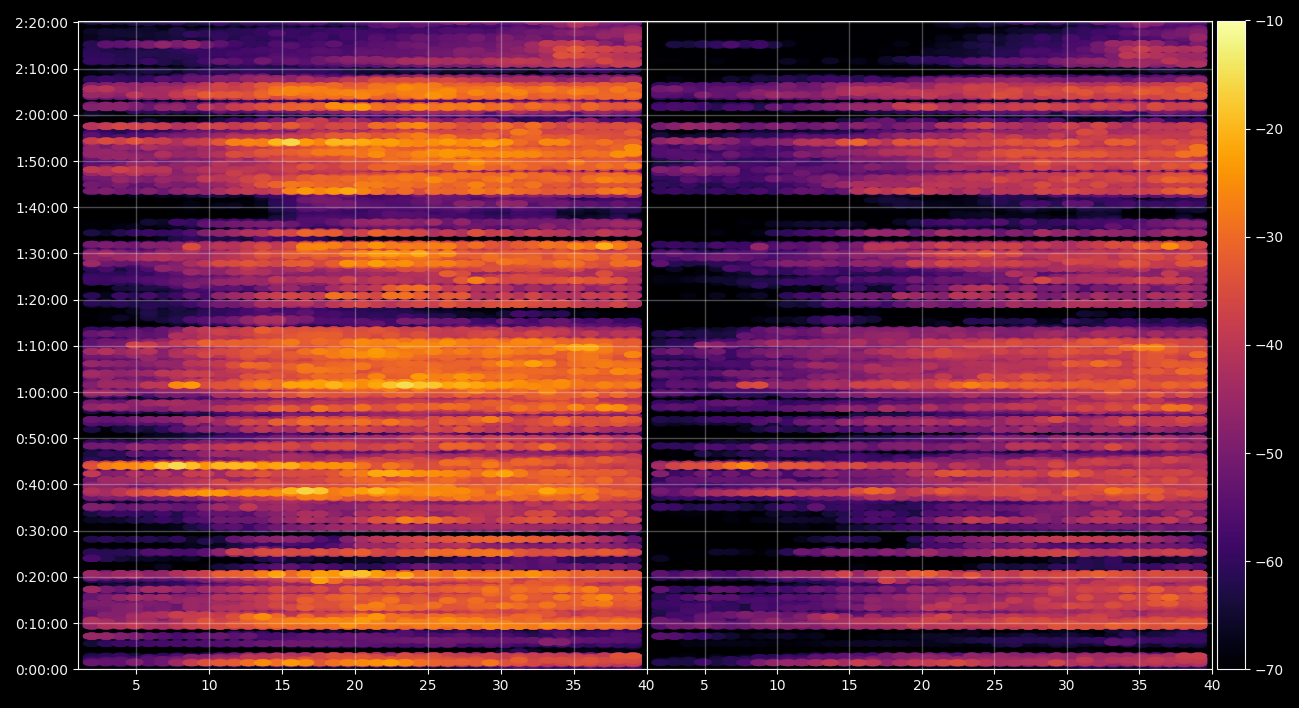Click x-axis tick 40 of right heatmap
The height and width of the screenshot is (708, 1299).
pyautogui.click(x=1212, y=686)
